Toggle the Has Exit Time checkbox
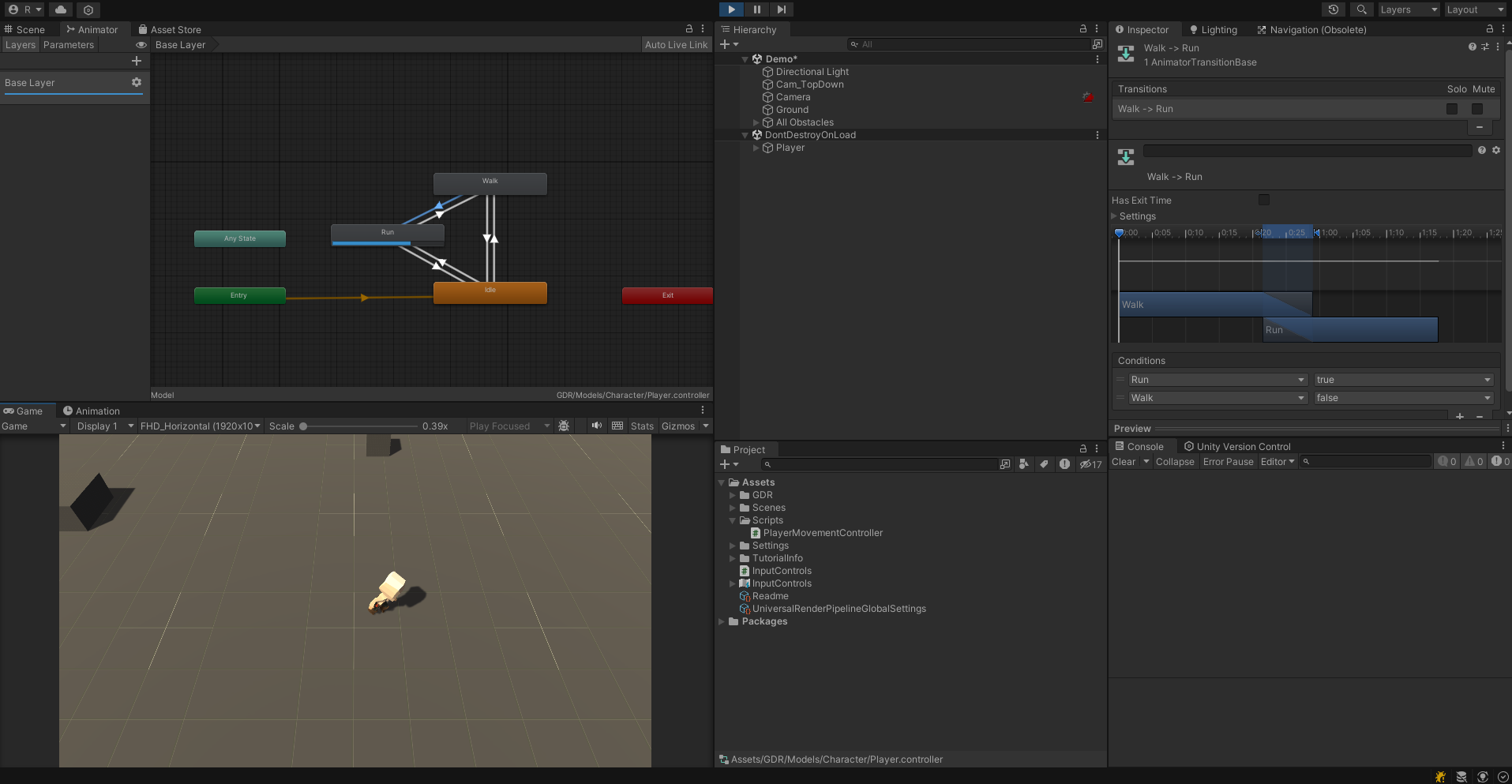This screenshot has height=784, width=1512. coord(1264,200)
